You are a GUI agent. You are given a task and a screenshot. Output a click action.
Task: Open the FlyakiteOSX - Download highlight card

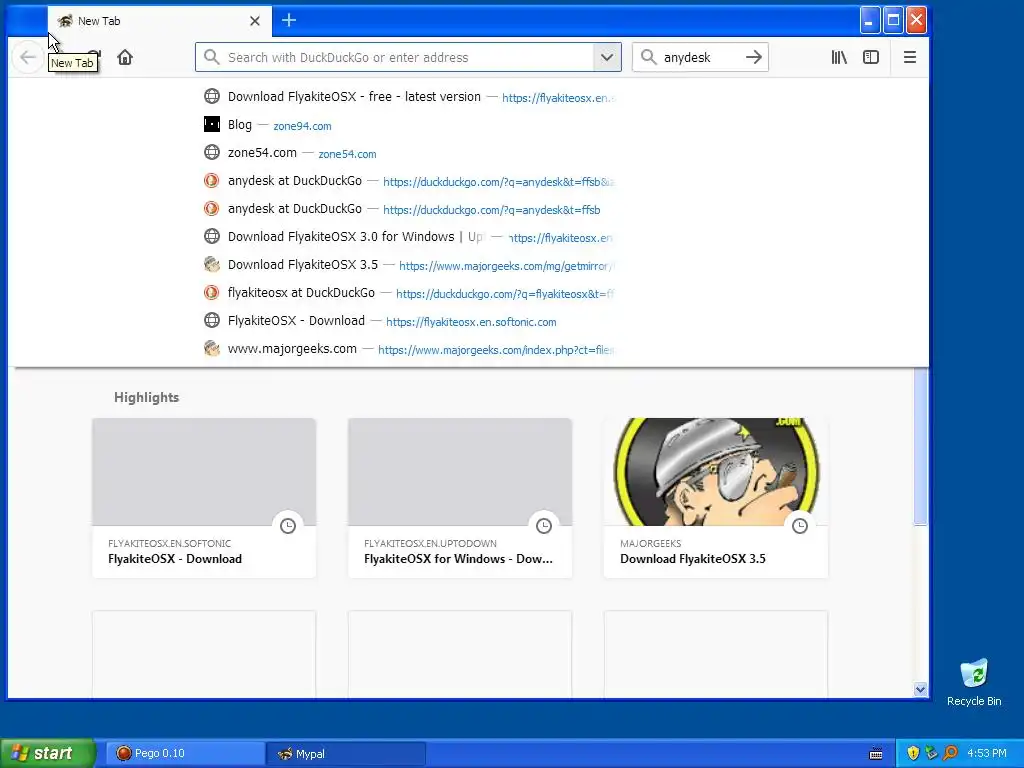(204, 498)
